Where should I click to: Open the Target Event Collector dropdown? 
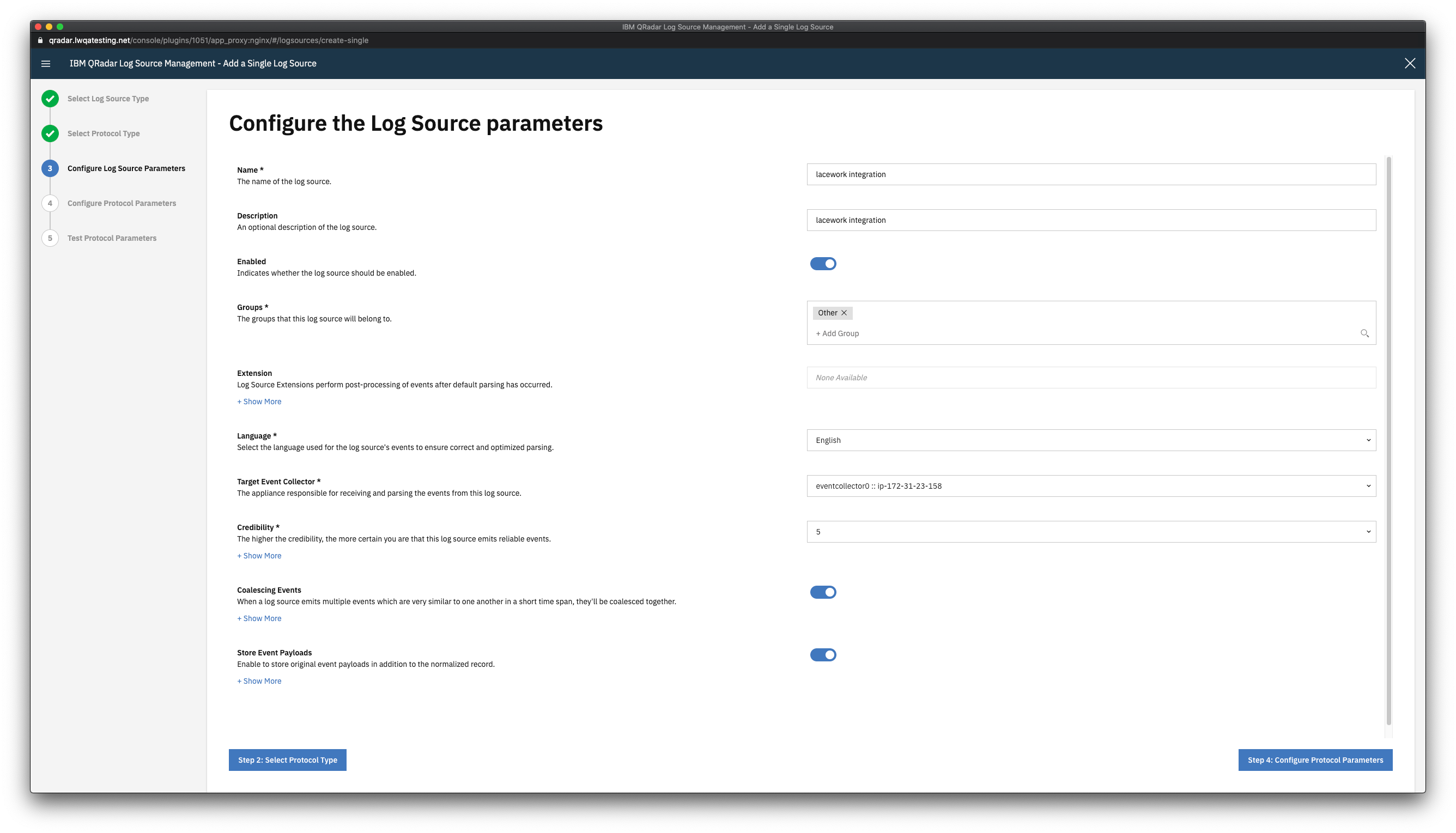coord(1091,486)
